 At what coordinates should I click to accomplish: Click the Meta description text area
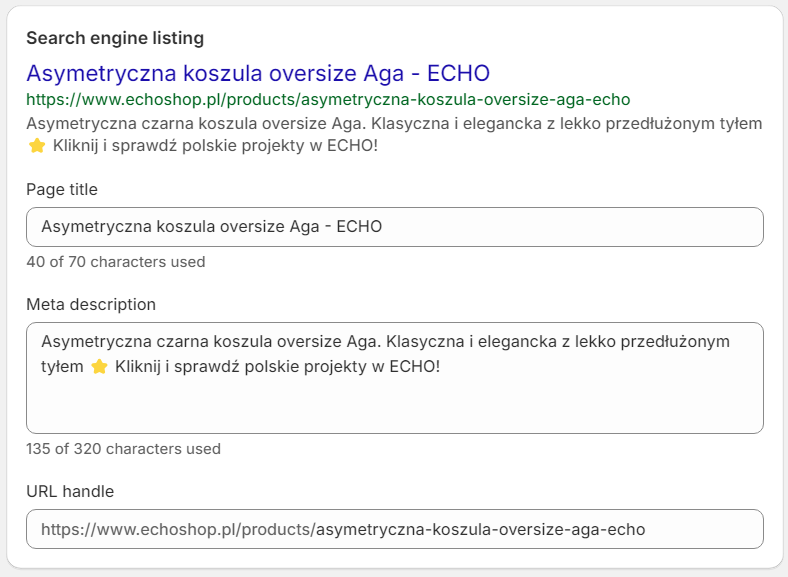(395, 378)
